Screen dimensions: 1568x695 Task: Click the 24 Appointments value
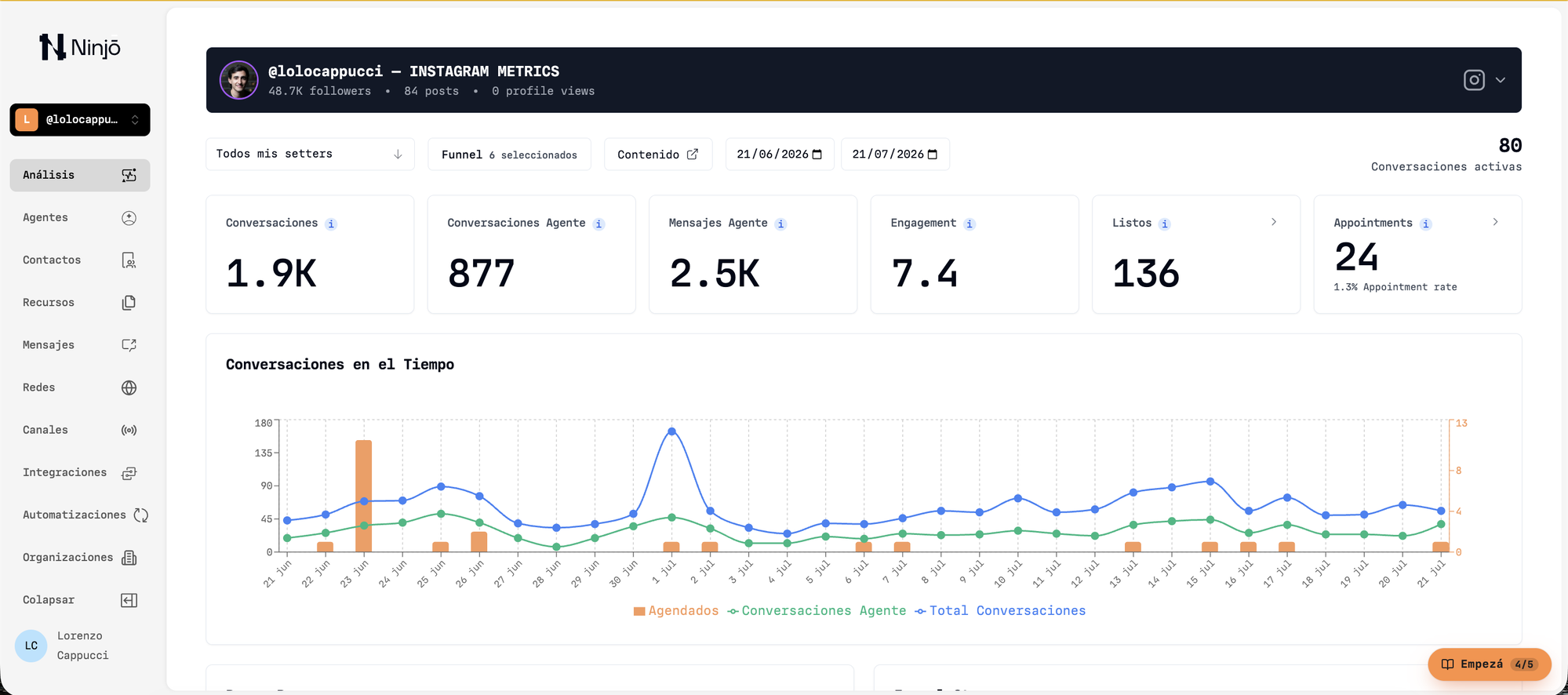pos(1356,257)
